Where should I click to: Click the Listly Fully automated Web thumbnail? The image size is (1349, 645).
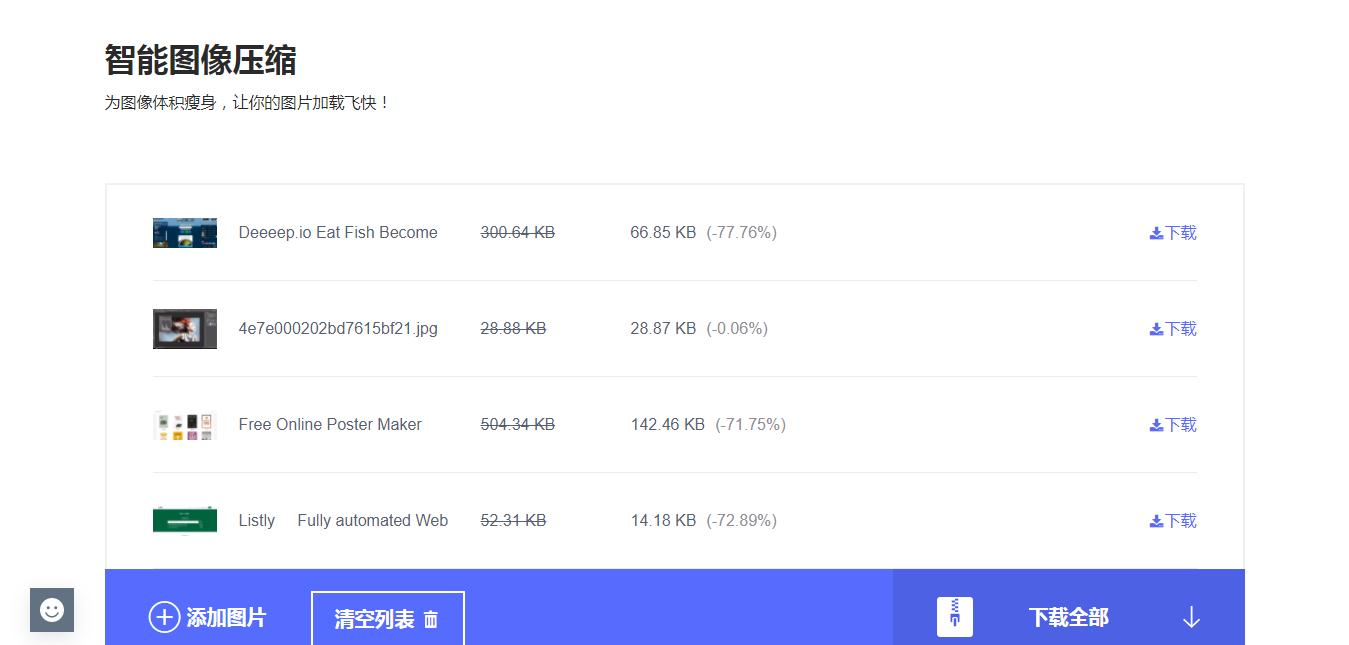click(x=184, y=520)
